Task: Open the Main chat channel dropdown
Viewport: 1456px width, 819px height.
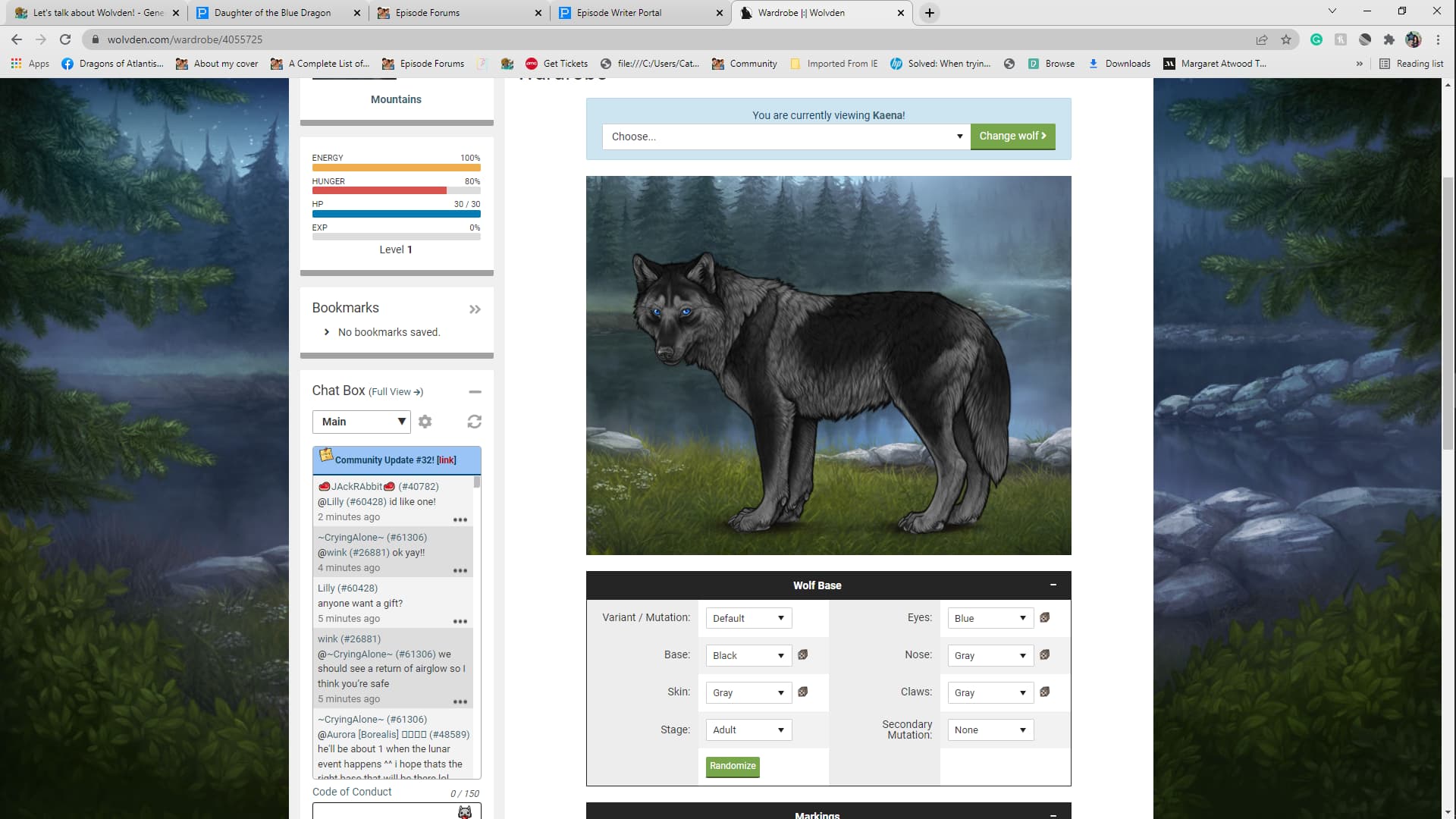Action: (362, 422)
